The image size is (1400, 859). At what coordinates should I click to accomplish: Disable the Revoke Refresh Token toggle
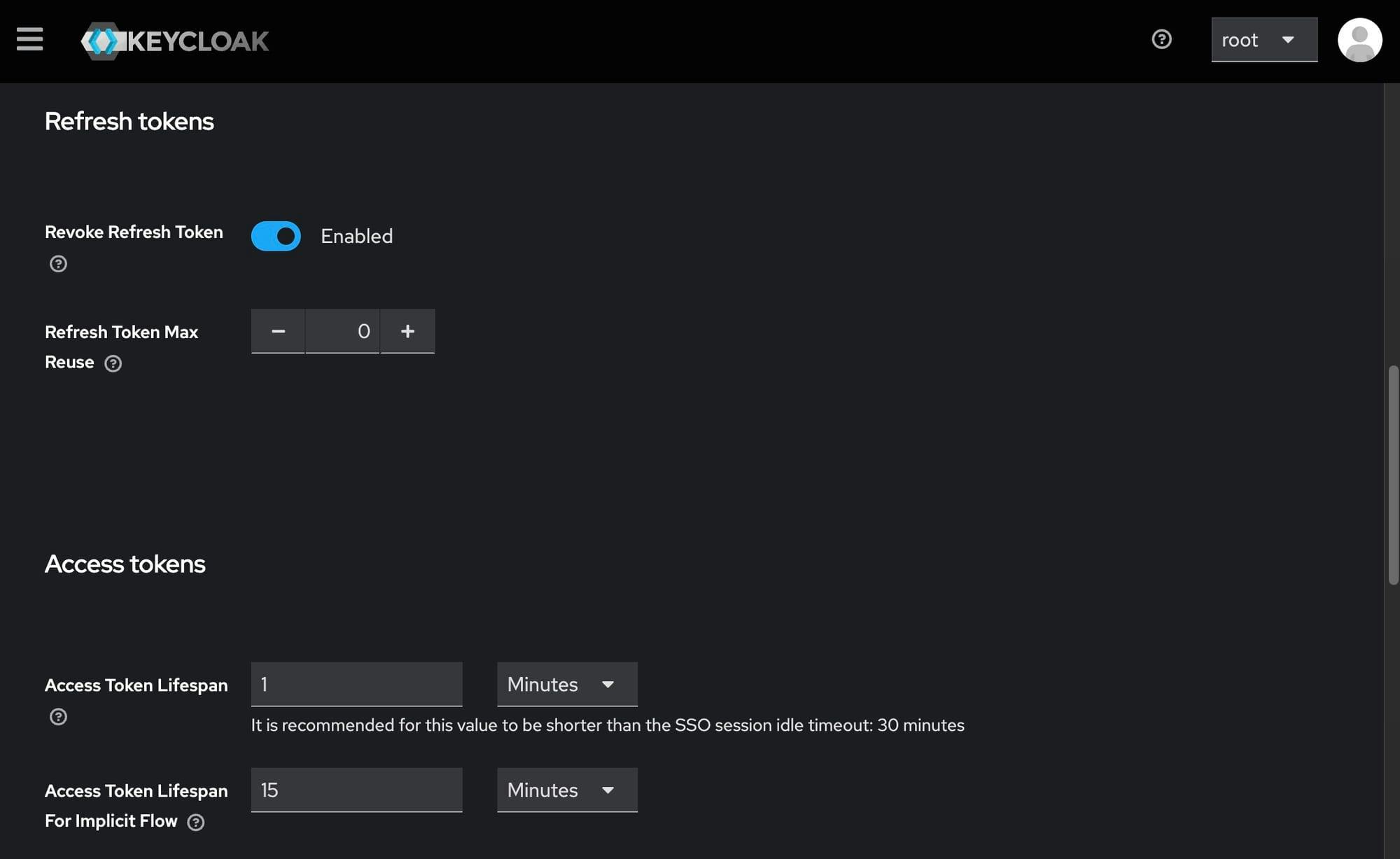tap(276, 235)
